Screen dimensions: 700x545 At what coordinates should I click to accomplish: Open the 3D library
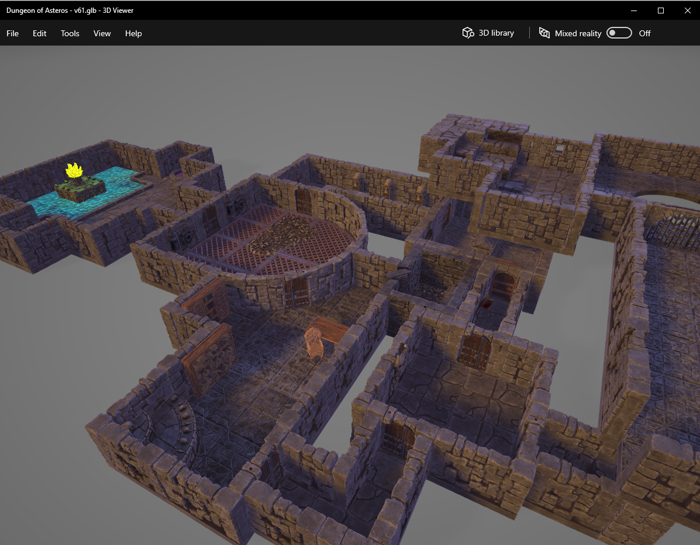[x=488, y=33]
